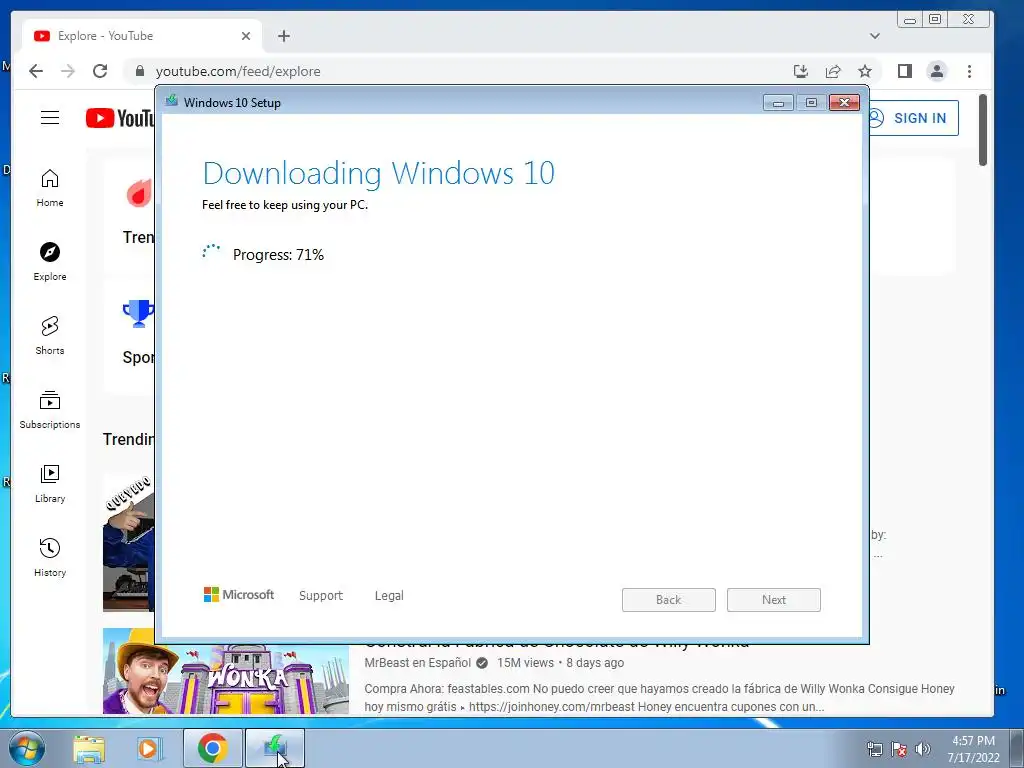Click '15M views' text under video
1024x768 pixels.
click(525, 663)
